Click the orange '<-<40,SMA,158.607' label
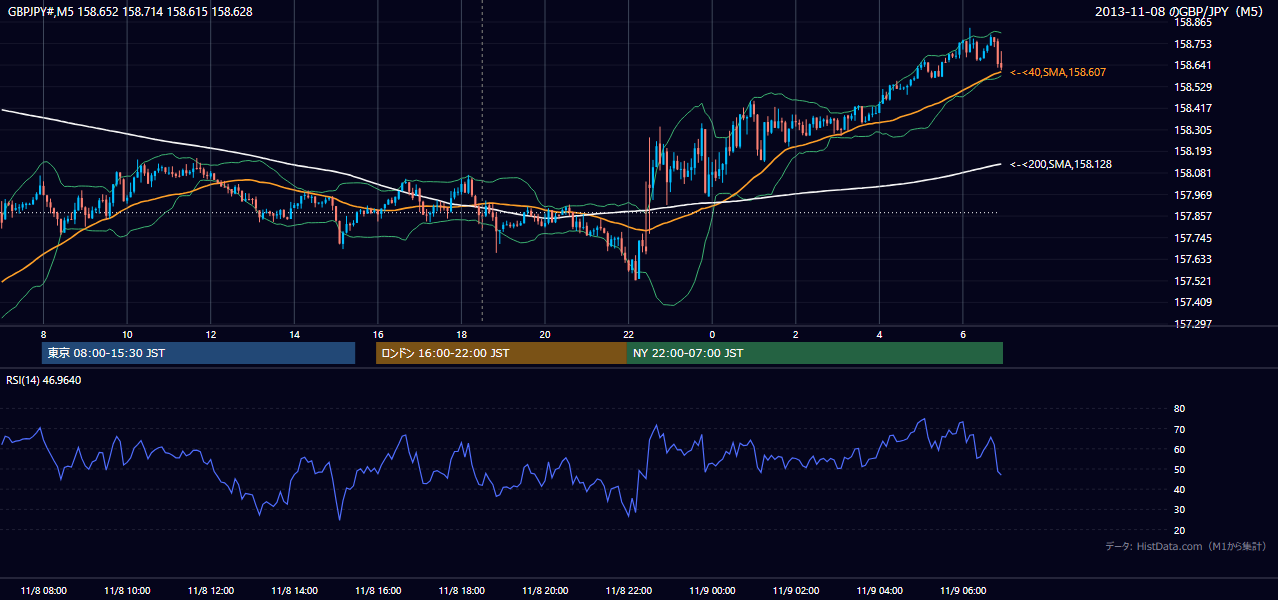 [x=1058, y=73]
